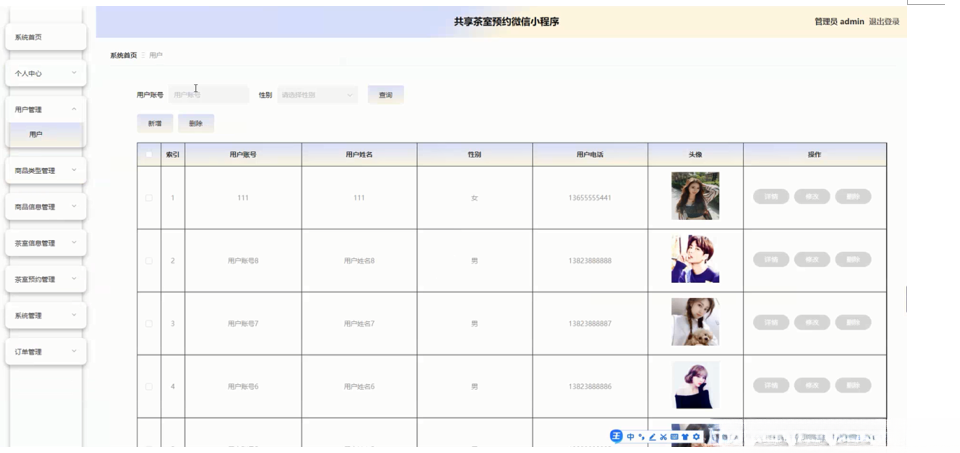Click 退出登录 to log out

click(884, 21)
